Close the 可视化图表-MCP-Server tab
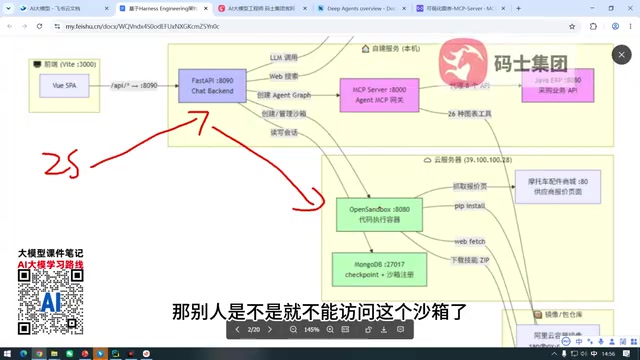The width and height of the screenshot is (640, 360). [x=503, y=8]
